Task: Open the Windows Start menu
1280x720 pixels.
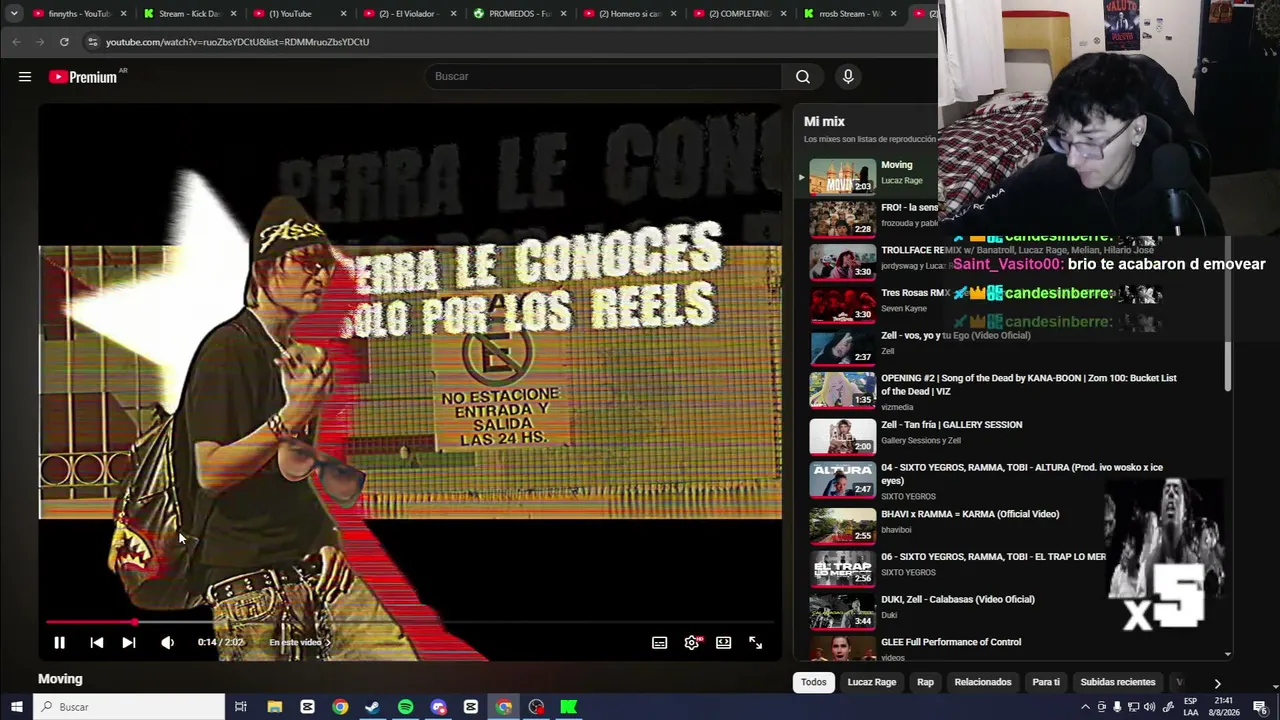Action: click(17, 707)
